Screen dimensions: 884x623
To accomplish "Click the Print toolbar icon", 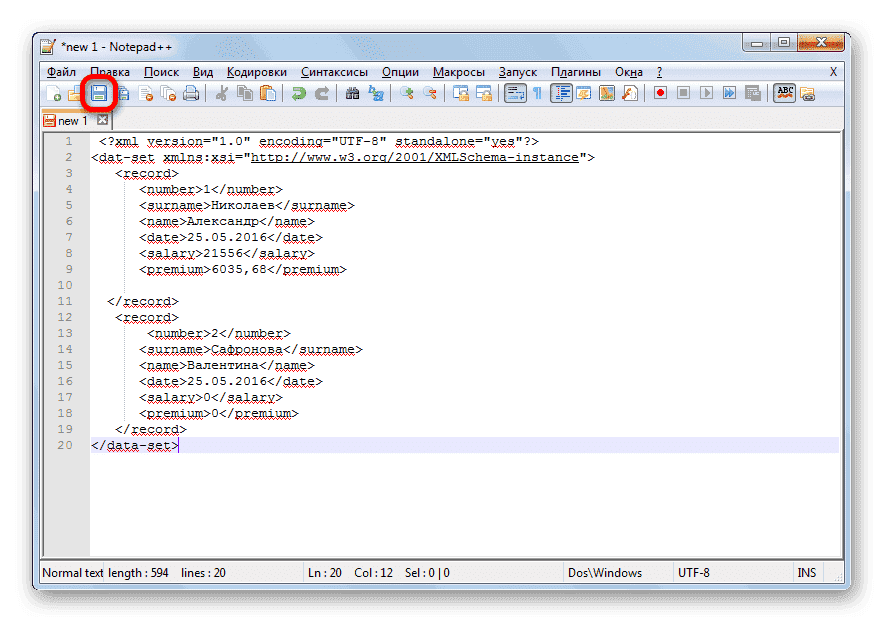I will point(188,93).
